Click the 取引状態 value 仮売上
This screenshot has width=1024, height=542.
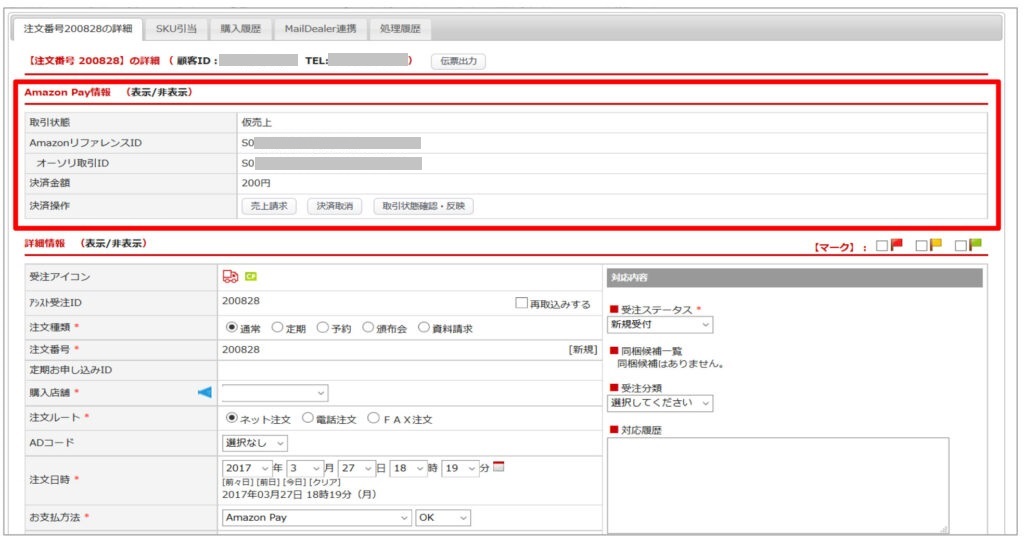click(x=257, y=122)
